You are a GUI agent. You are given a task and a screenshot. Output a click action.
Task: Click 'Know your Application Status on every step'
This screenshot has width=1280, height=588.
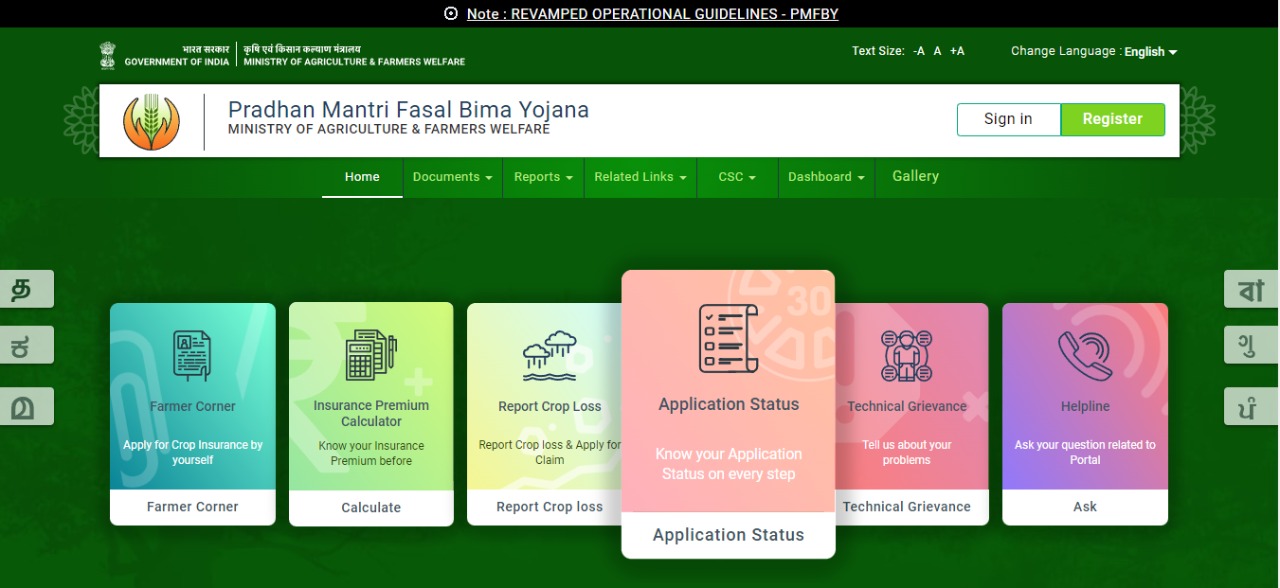tap(729, 464)
